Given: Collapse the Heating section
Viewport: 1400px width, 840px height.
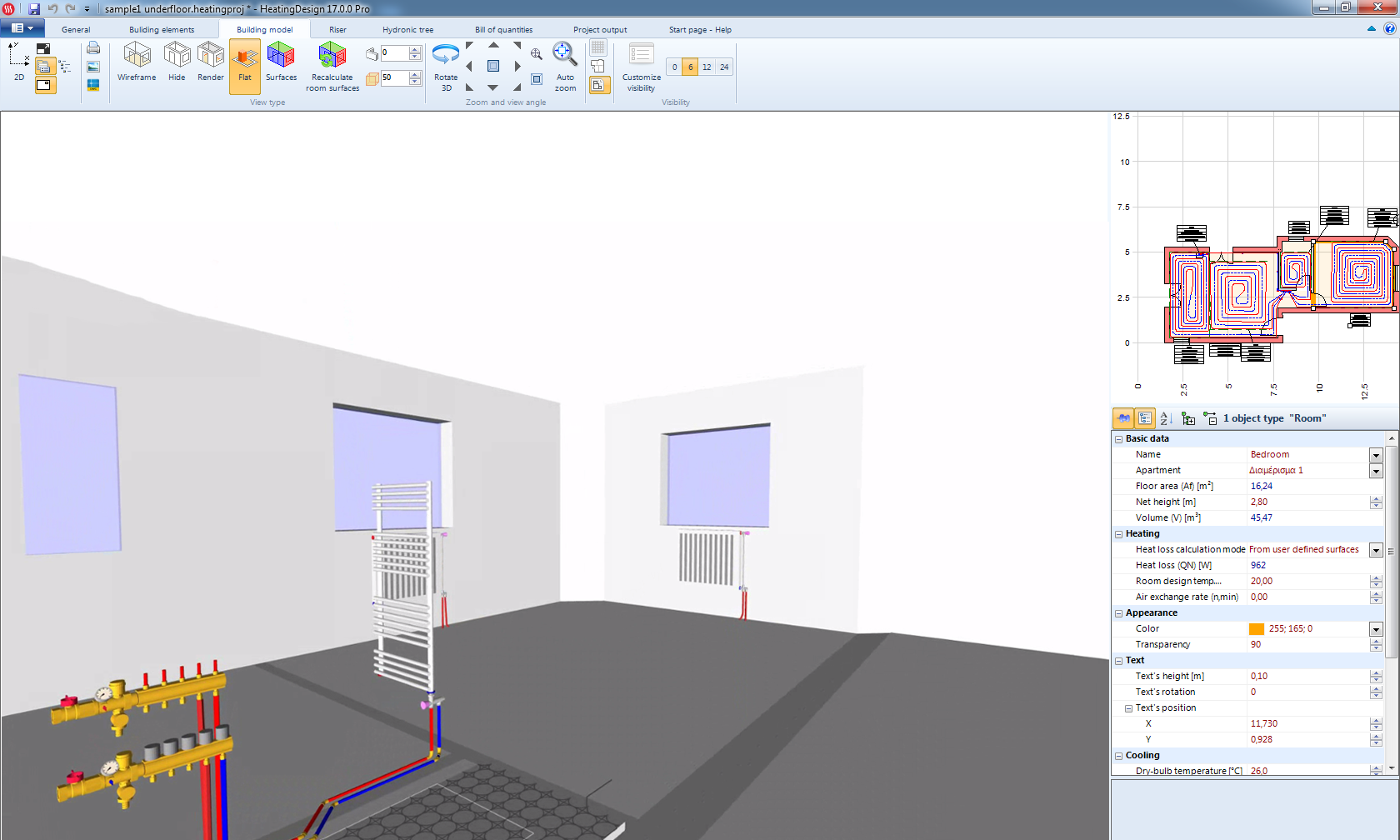Looking at the screenshot, I should click(1118, 534).
